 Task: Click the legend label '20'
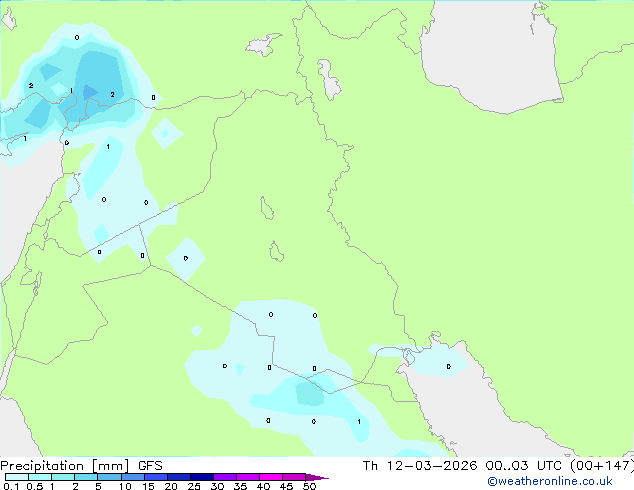(171, 486)
